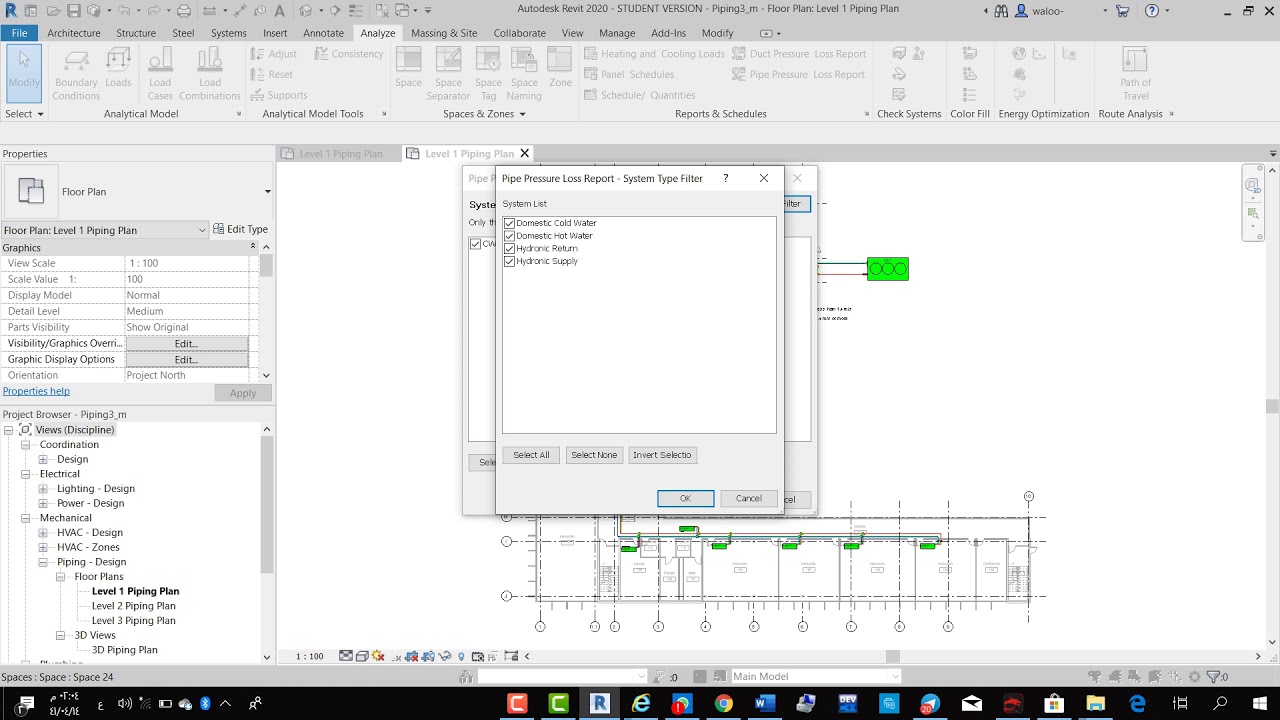Screen dimensions: 1280x720
Task: Run Heating and Cooling Loads analysis
Action: [654, 54]
